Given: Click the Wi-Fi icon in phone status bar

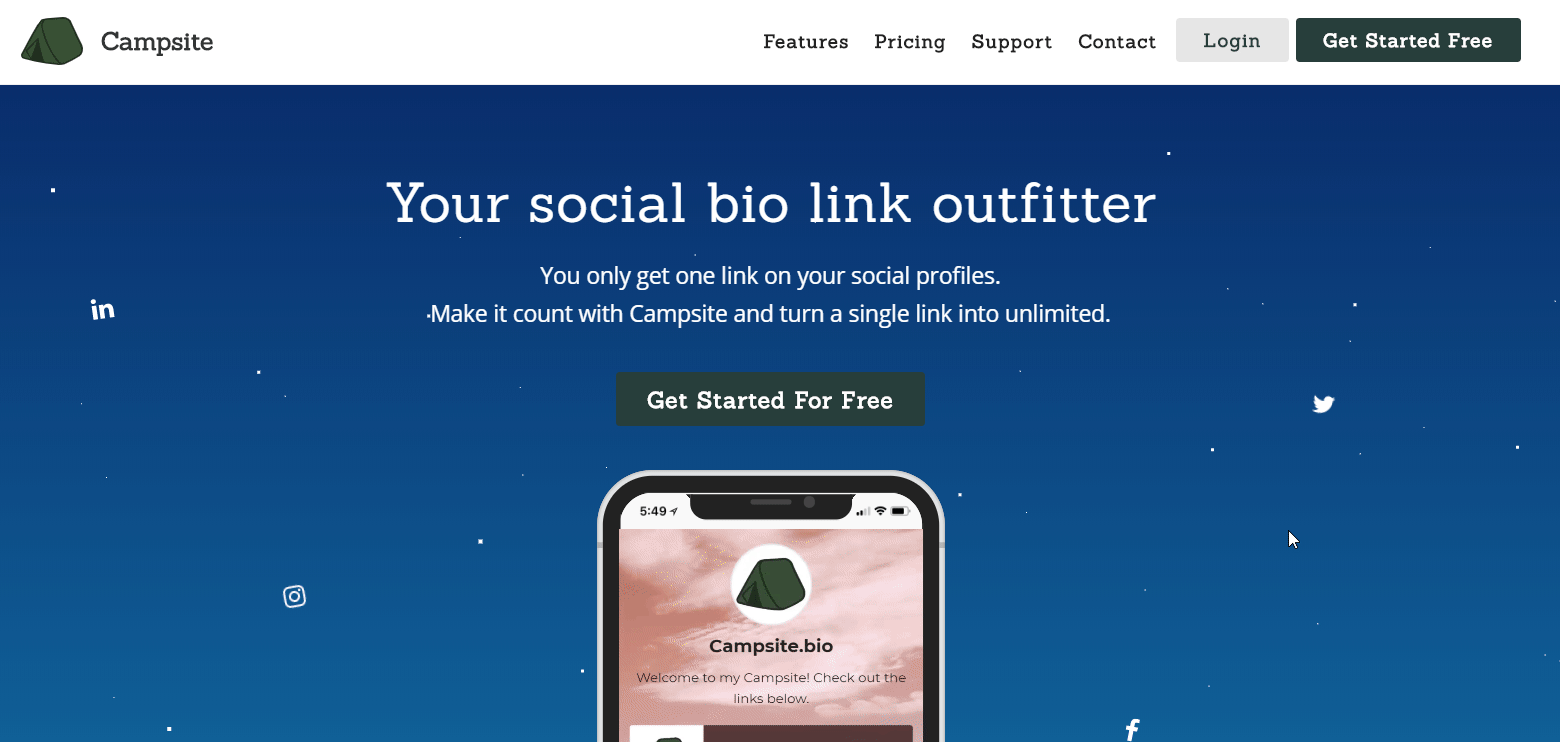Looking at the screenshot, I should tap(880, 511).
